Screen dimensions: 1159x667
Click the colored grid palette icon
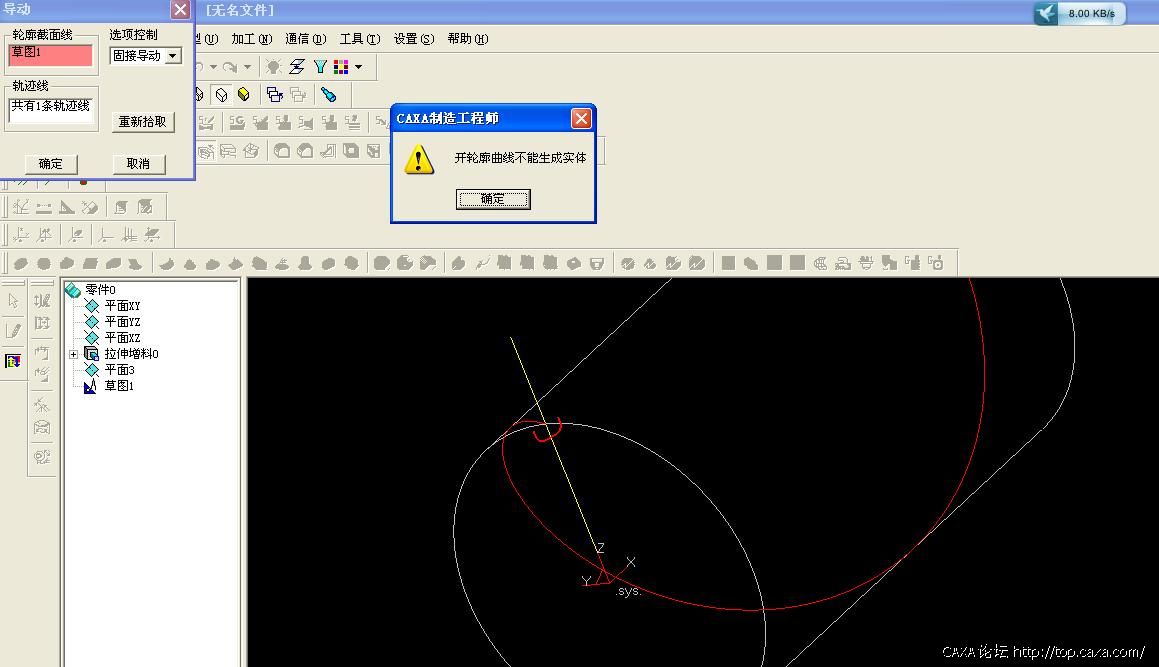(342, 67)
